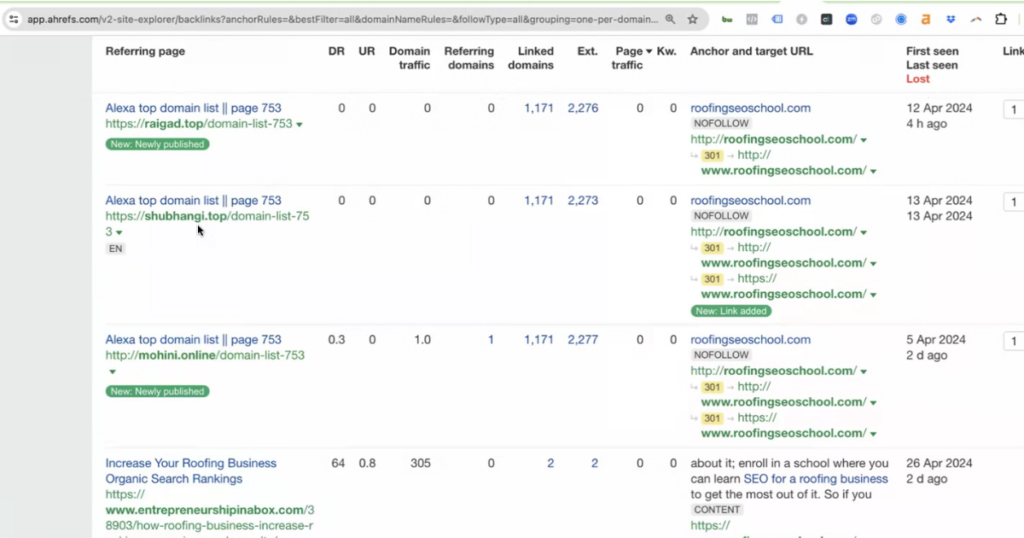Click the UR column header
The width and height of the screenshot is (1024, 538).
click(x=366, y=51)
